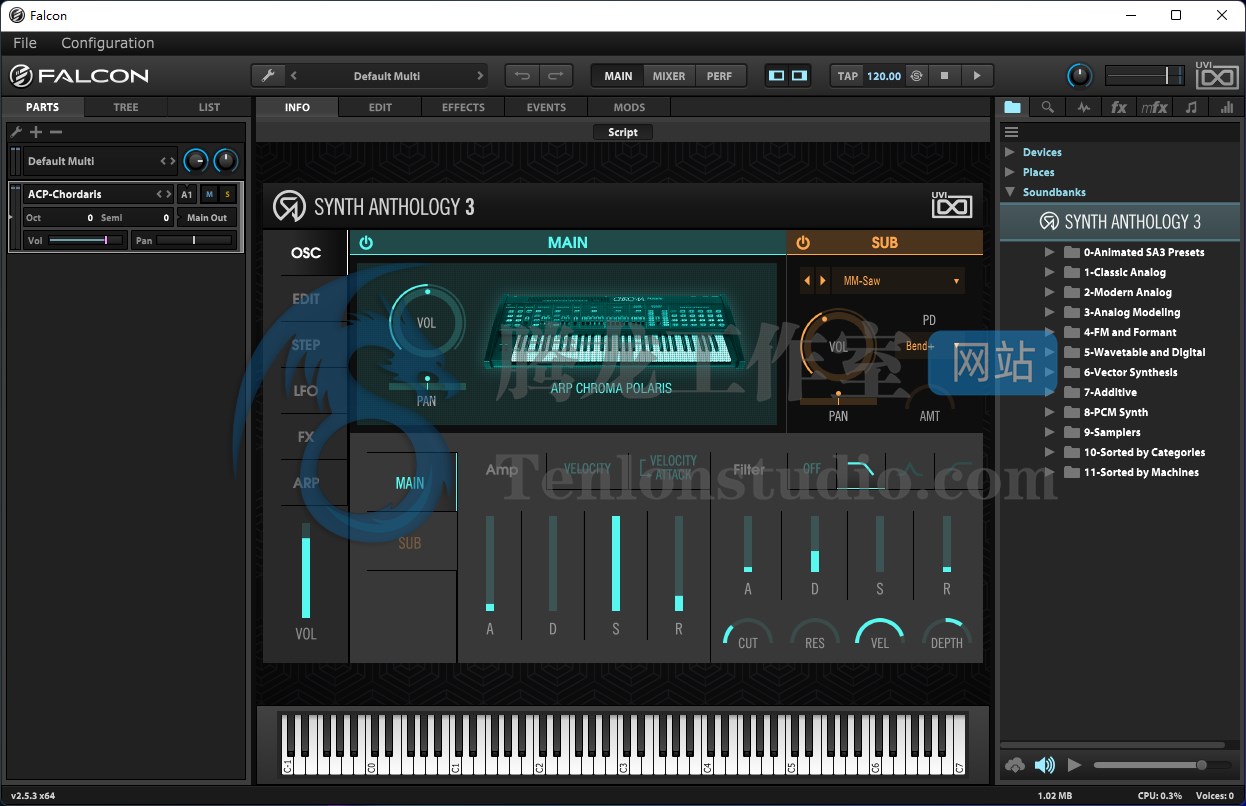Open the wrench settings next to Default Multi
Viewport: 1246px width, 806px height.
(x=267, y=76)
